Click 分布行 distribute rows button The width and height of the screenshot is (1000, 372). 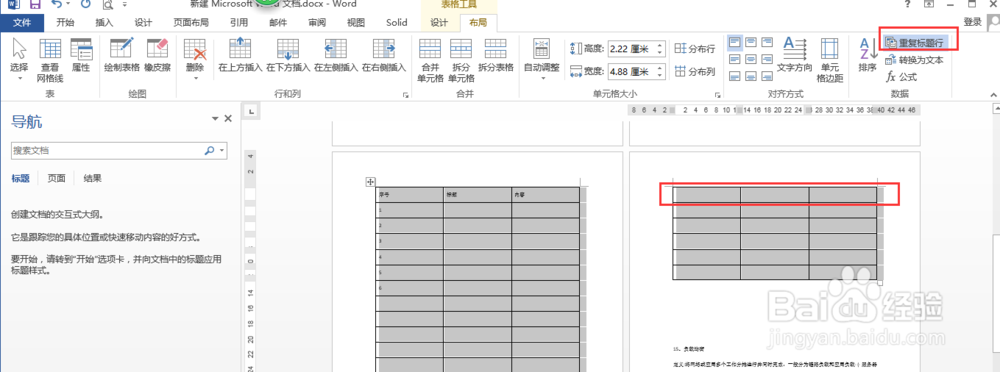click(695, 48)
